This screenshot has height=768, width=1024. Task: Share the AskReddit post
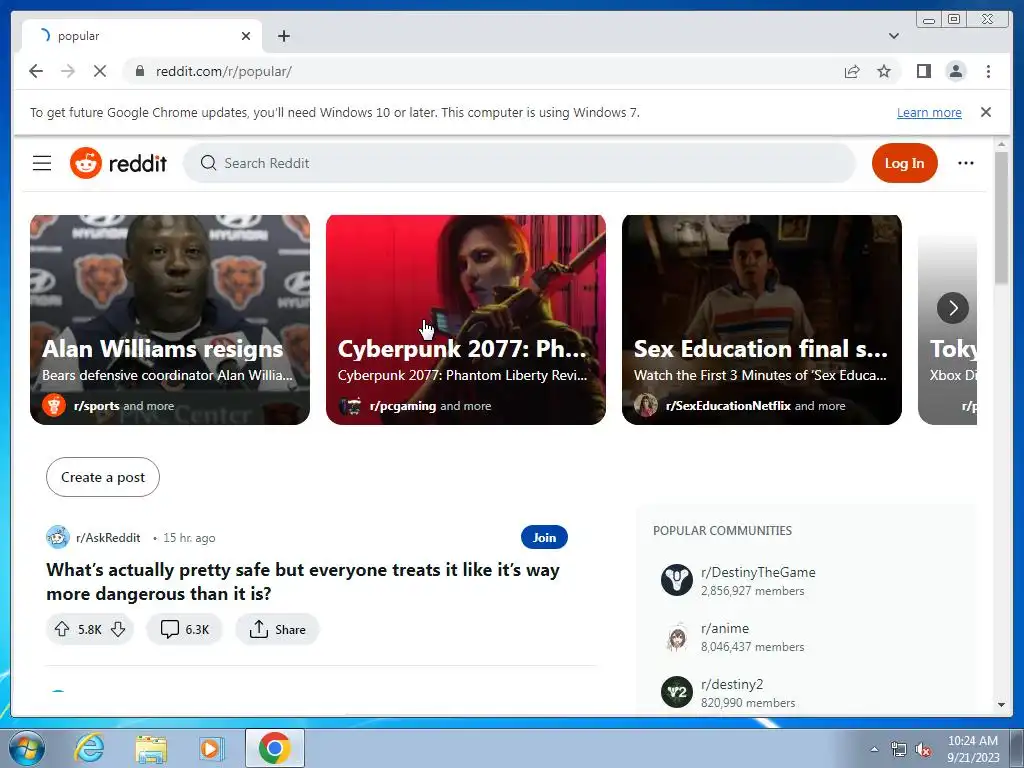tap(277, 630)
